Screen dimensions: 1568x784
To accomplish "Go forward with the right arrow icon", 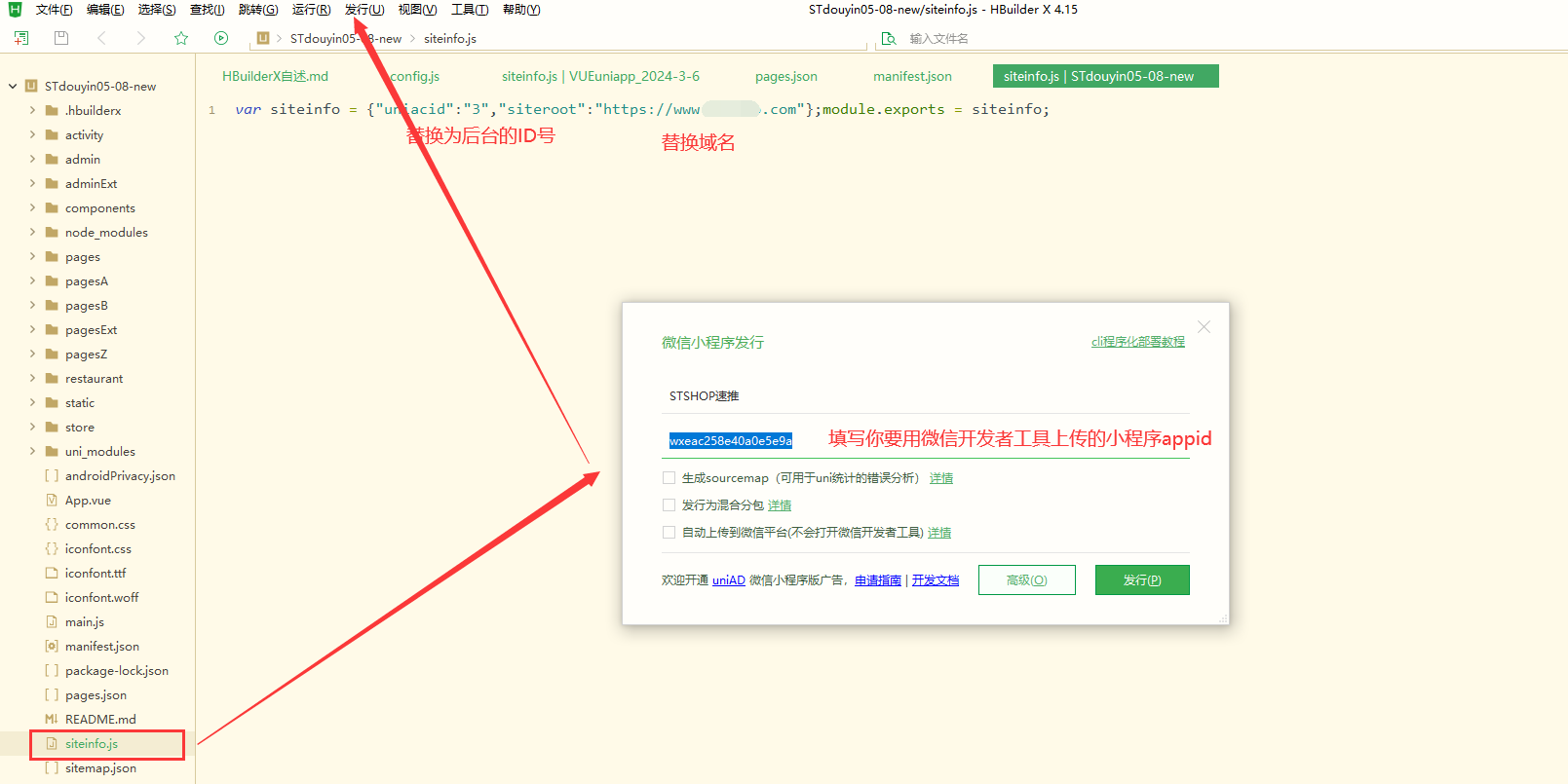I will click(141, 38).
